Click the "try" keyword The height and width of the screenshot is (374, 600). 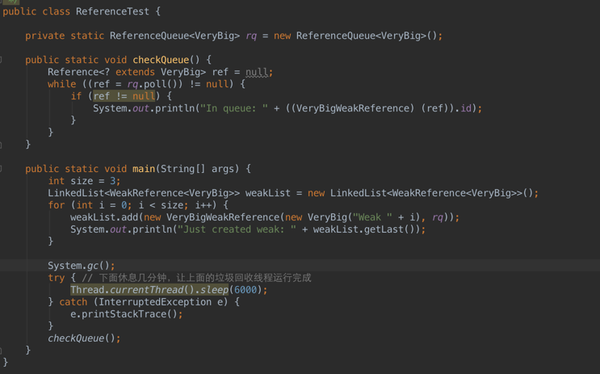56,278
